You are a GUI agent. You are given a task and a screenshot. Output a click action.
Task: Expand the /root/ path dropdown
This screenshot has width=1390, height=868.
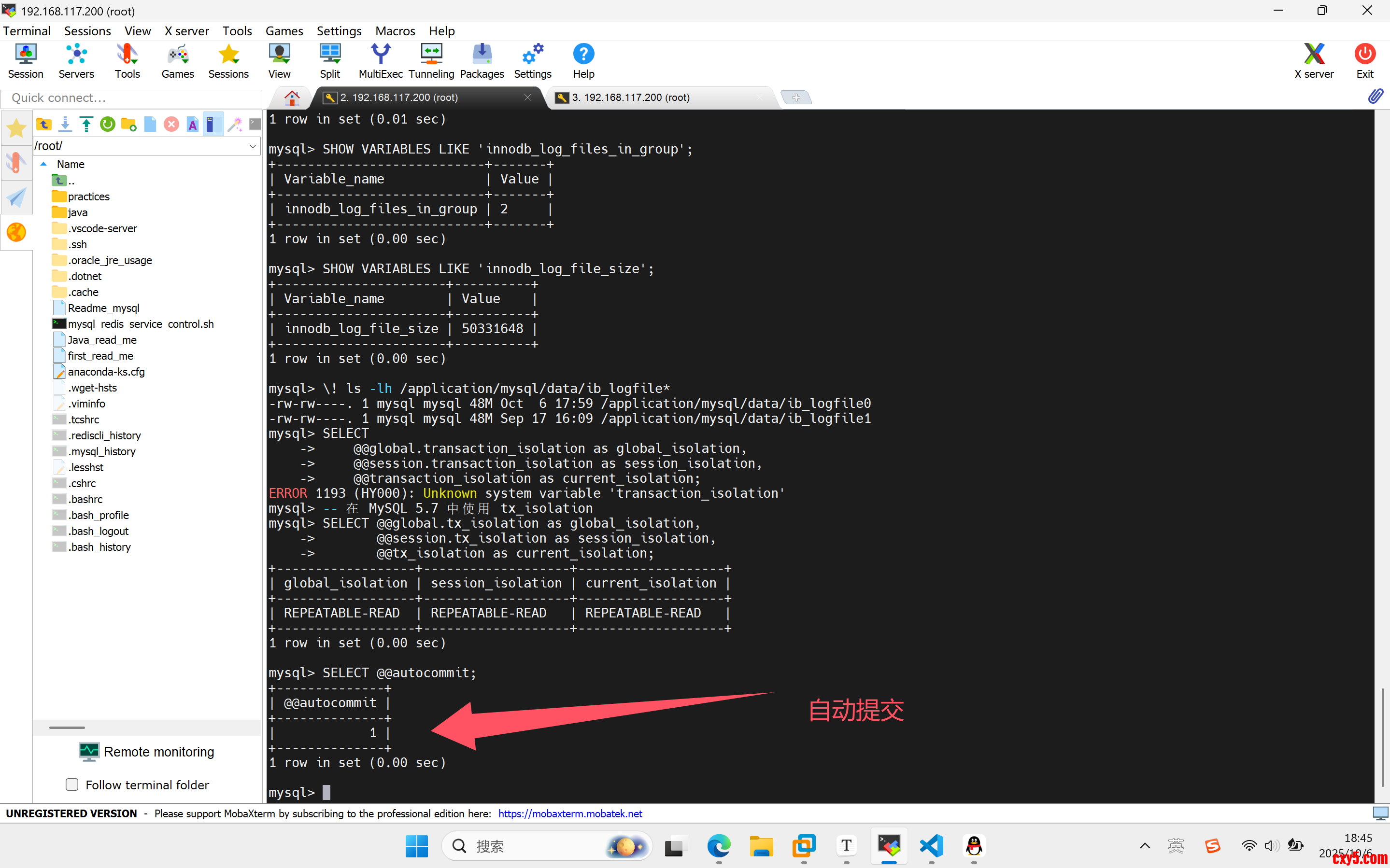[x=253, y=146]
